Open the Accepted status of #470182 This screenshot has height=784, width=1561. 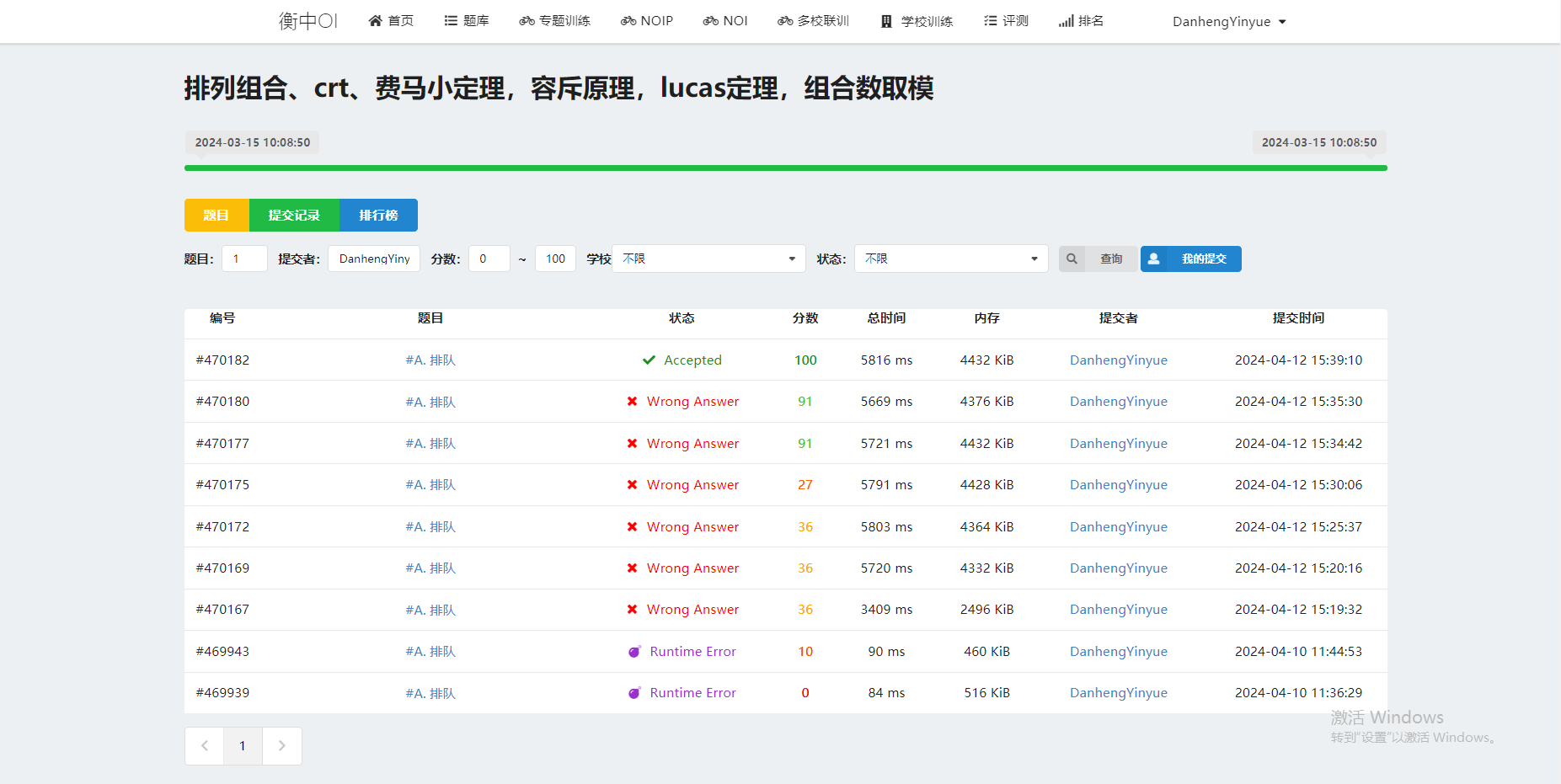coord(692,360)
